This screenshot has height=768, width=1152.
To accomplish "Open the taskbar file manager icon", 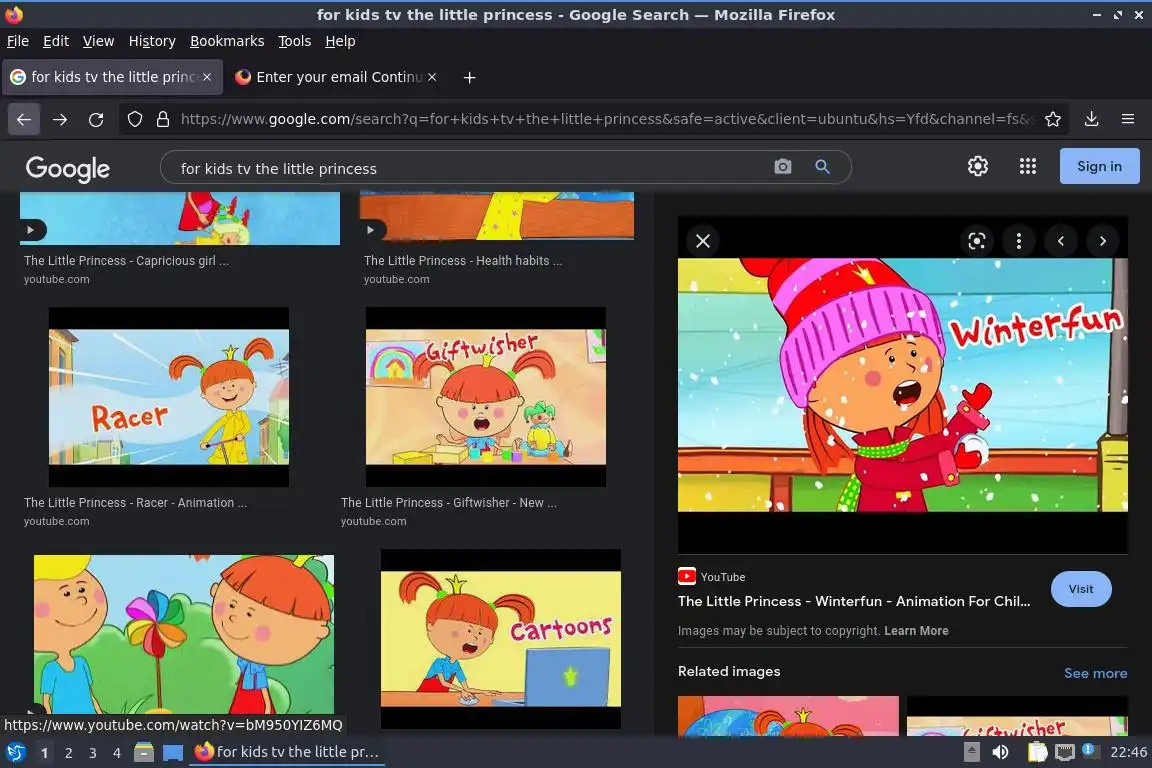I will pyautogui.click(x=144, y=752).
